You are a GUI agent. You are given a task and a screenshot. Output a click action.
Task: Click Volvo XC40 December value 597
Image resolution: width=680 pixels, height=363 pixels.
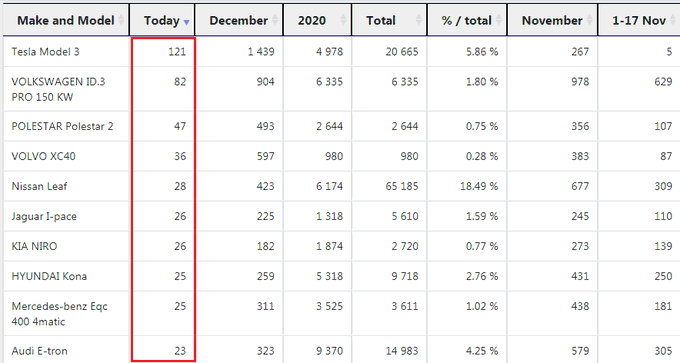point(265,156)
